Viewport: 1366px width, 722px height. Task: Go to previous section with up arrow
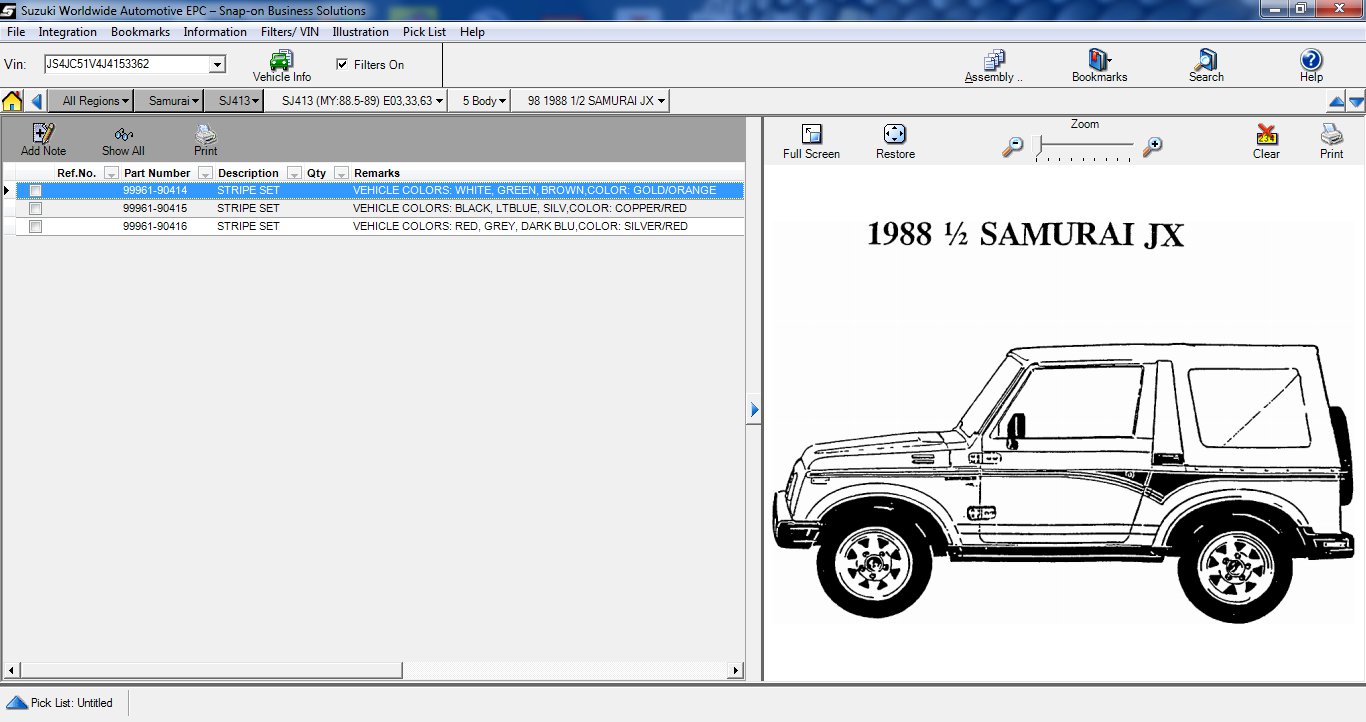point(1336,102)
